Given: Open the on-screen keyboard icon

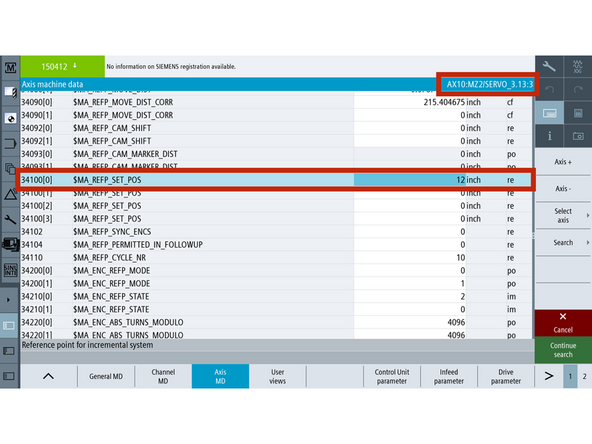Looking at the screenshot, I should [549, 113].
